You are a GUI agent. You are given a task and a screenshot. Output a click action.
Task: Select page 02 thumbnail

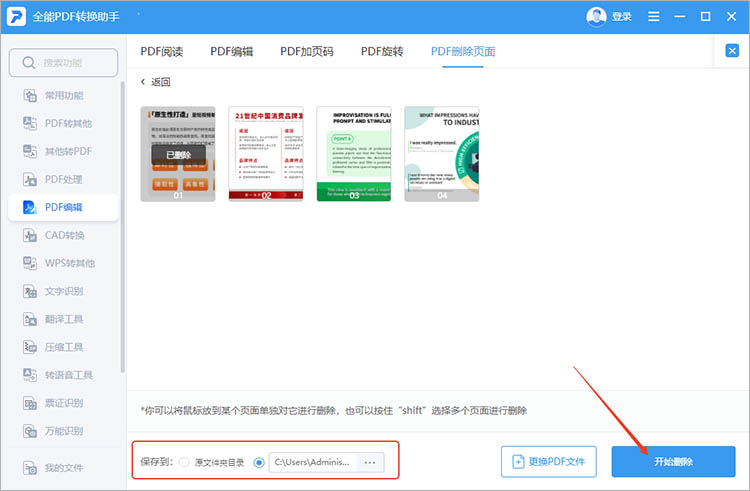266,153
